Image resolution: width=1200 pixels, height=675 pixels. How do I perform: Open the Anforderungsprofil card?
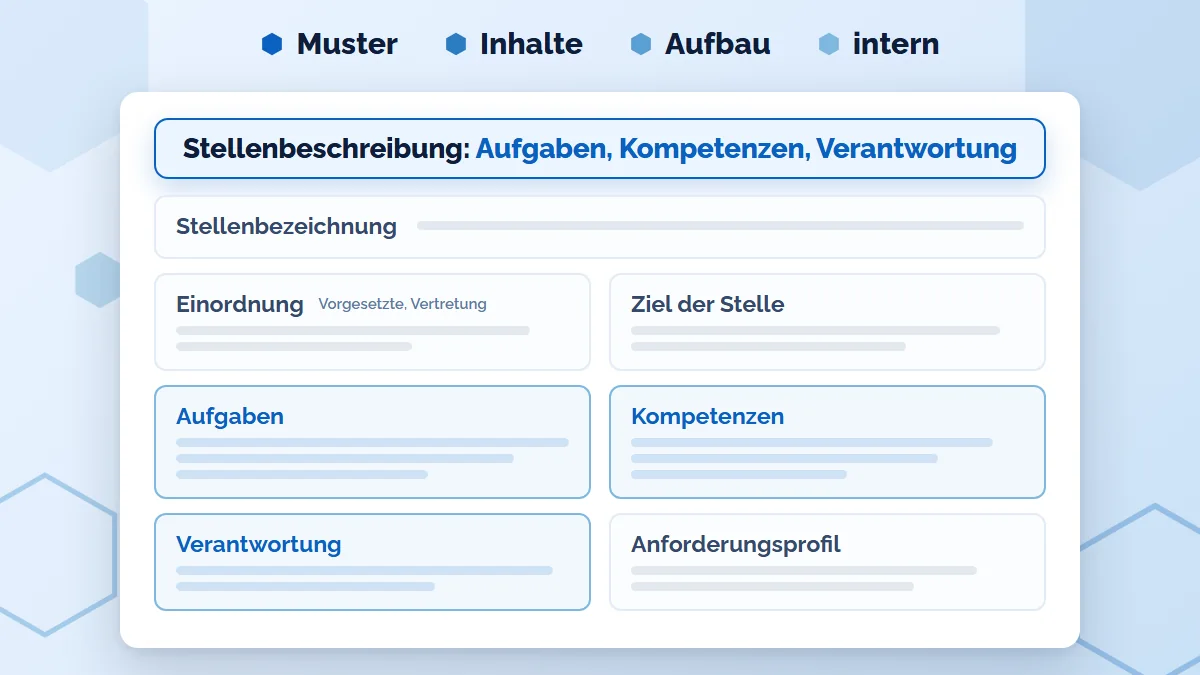[827, 562]
